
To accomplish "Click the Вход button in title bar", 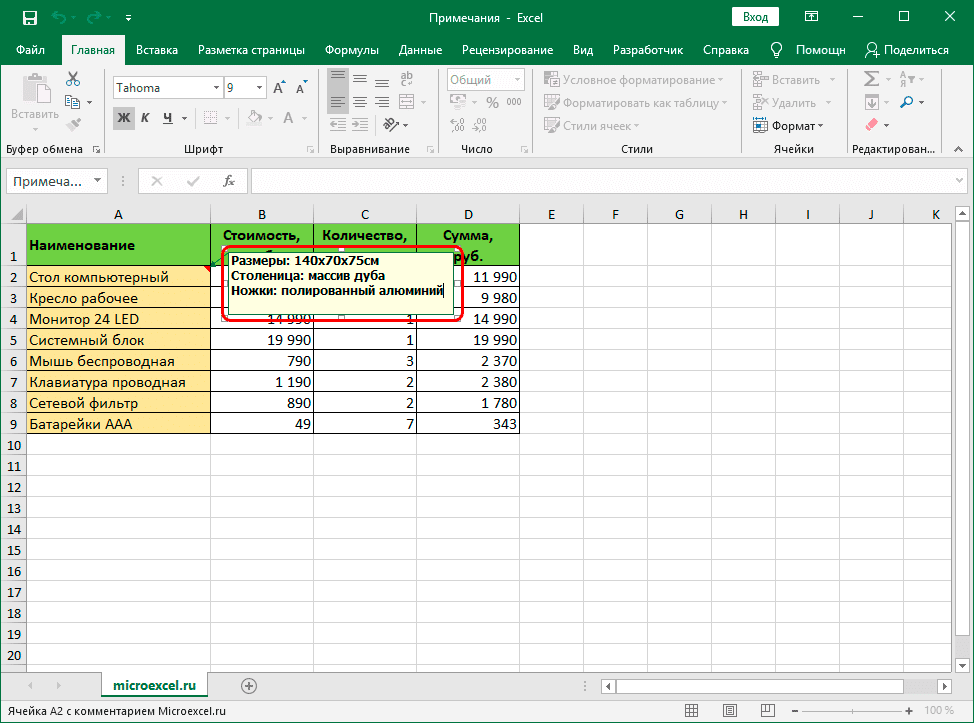I will [755, 17].
